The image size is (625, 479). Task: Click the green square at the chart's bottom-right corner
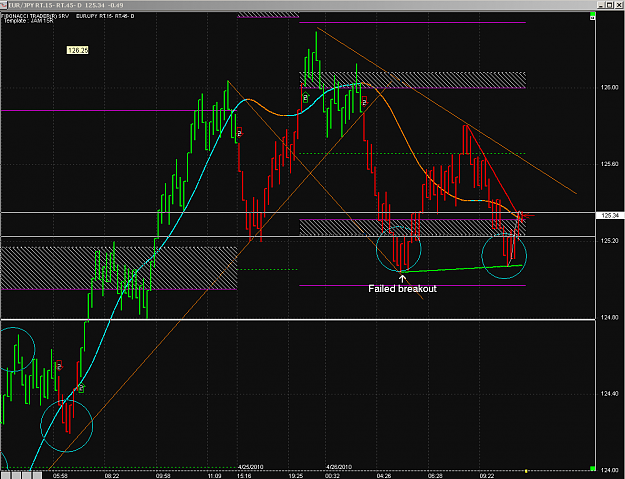click(593, 468)
